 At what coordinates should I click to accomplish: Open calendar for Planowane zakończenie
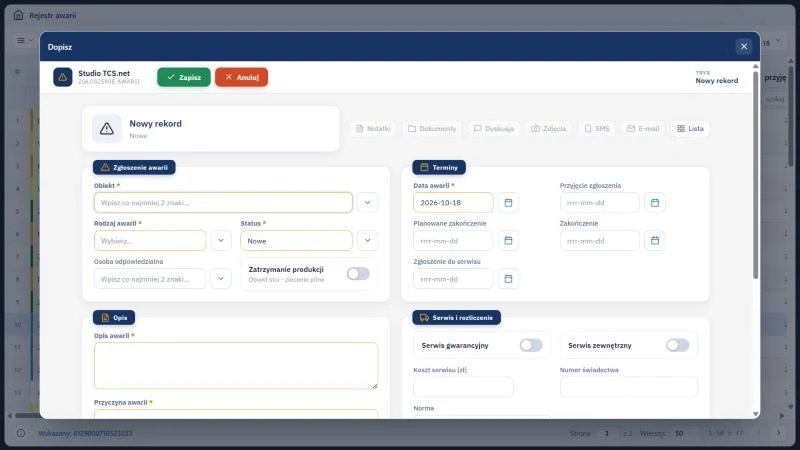click(508, 241)
